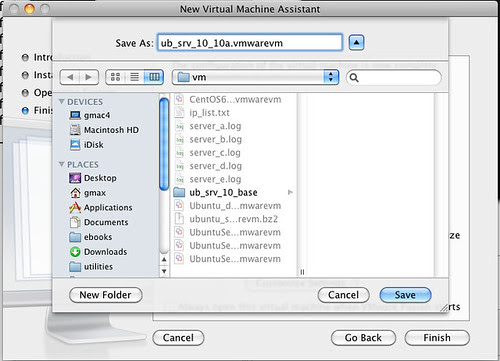Click the Macintosh HD drive icon

(x=75, y=130)
